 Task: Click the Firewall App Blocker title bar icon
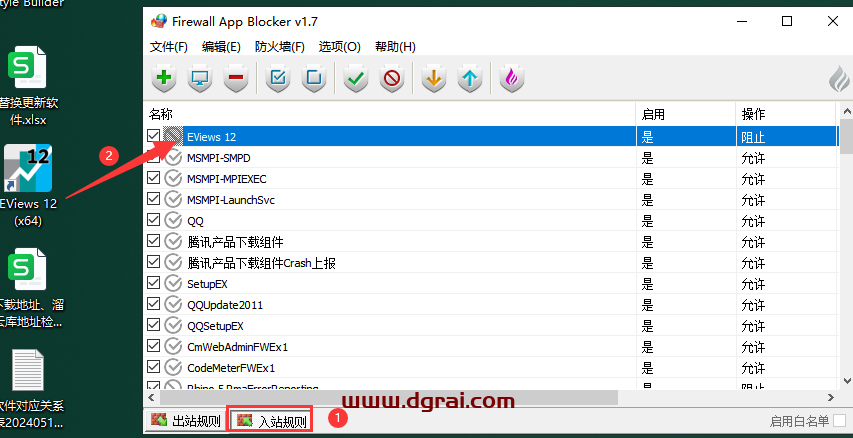point(159,22)
